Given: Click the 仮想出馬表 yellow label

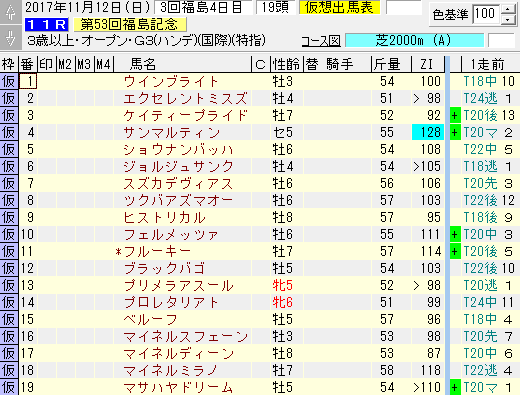Looking at the screenshot, I should [x=339, y=8].
